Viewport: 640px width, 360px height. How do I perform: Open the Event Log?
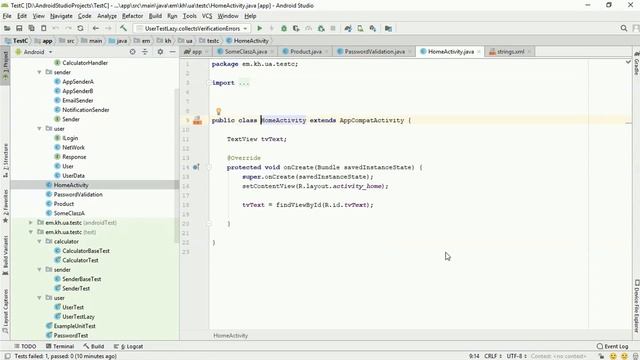(612, 346)
